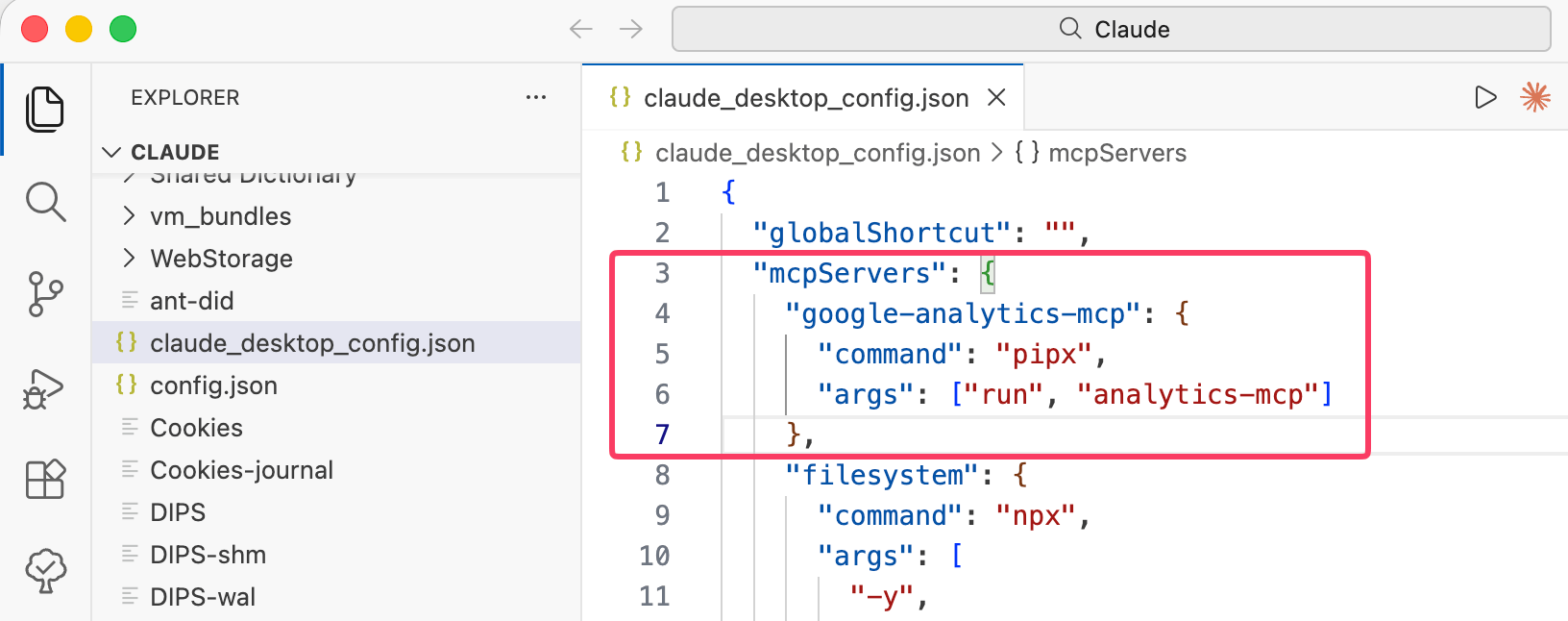Close the claude_desktop_config.json tab
The width and height of the screenshot is (1568, 621).
point(997,97)
